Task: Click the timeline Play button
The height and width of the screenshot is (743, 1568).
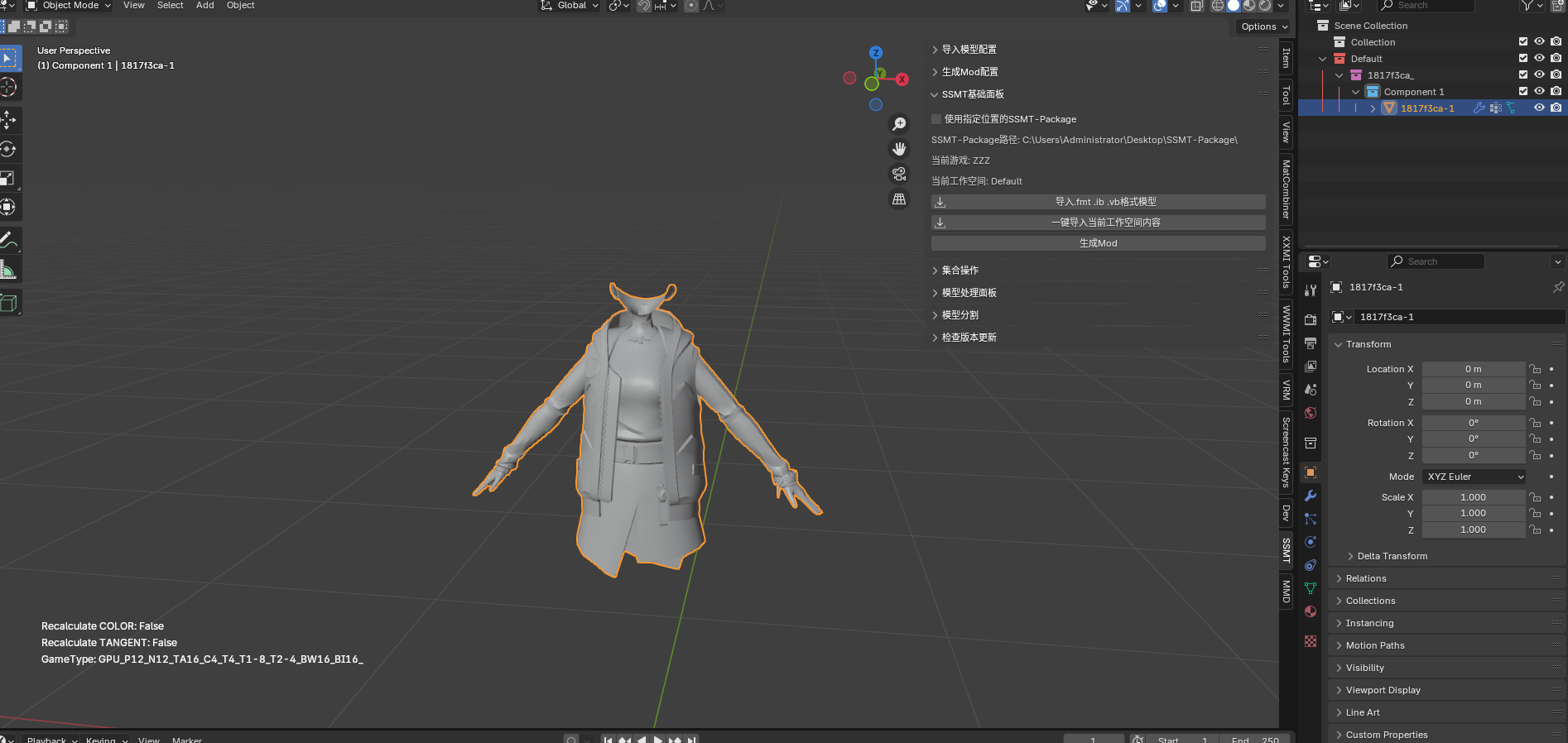Action: 658,739
